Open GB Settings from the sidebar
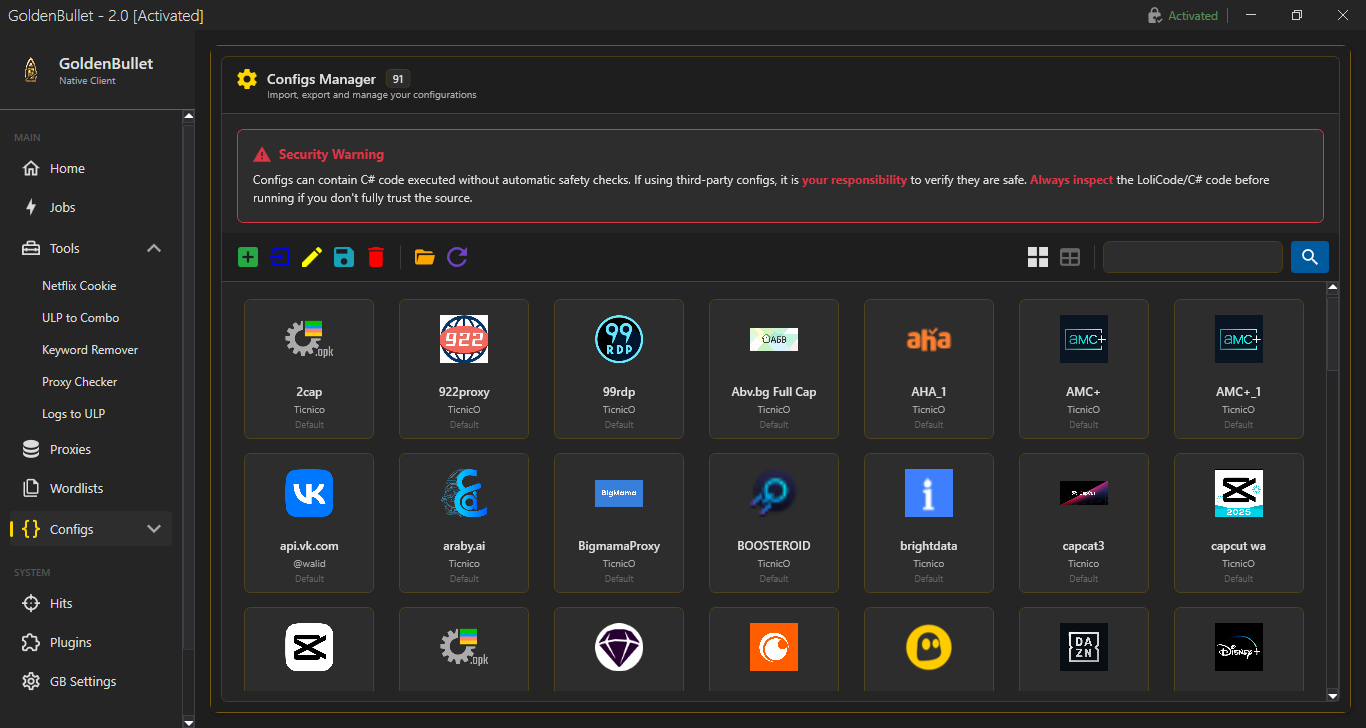 coord(83,682)
